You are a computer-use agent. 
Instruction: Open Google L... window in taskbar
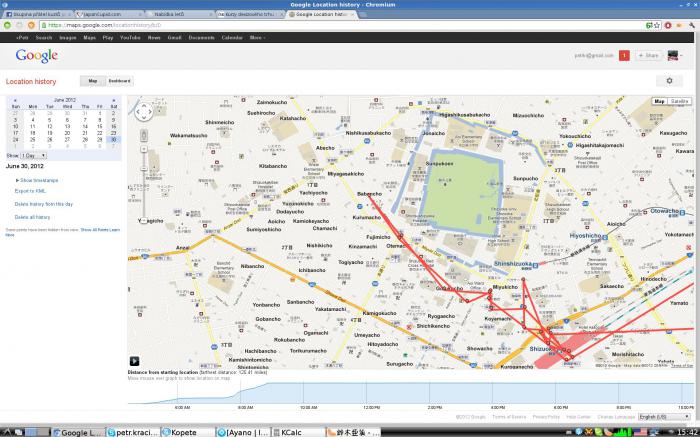[78, 432]
